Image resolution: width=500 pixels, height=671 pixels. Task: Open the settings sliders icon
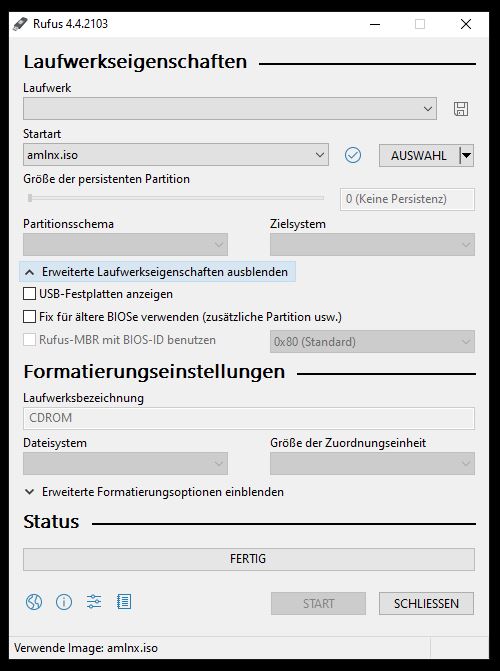pos(94,602)
